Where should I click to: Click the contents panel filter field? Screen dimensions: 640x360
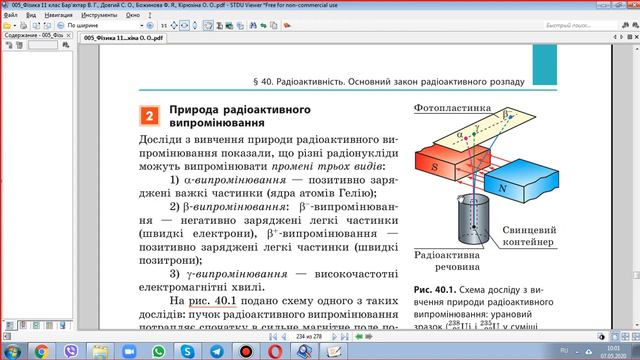click(x=43, y=45)
